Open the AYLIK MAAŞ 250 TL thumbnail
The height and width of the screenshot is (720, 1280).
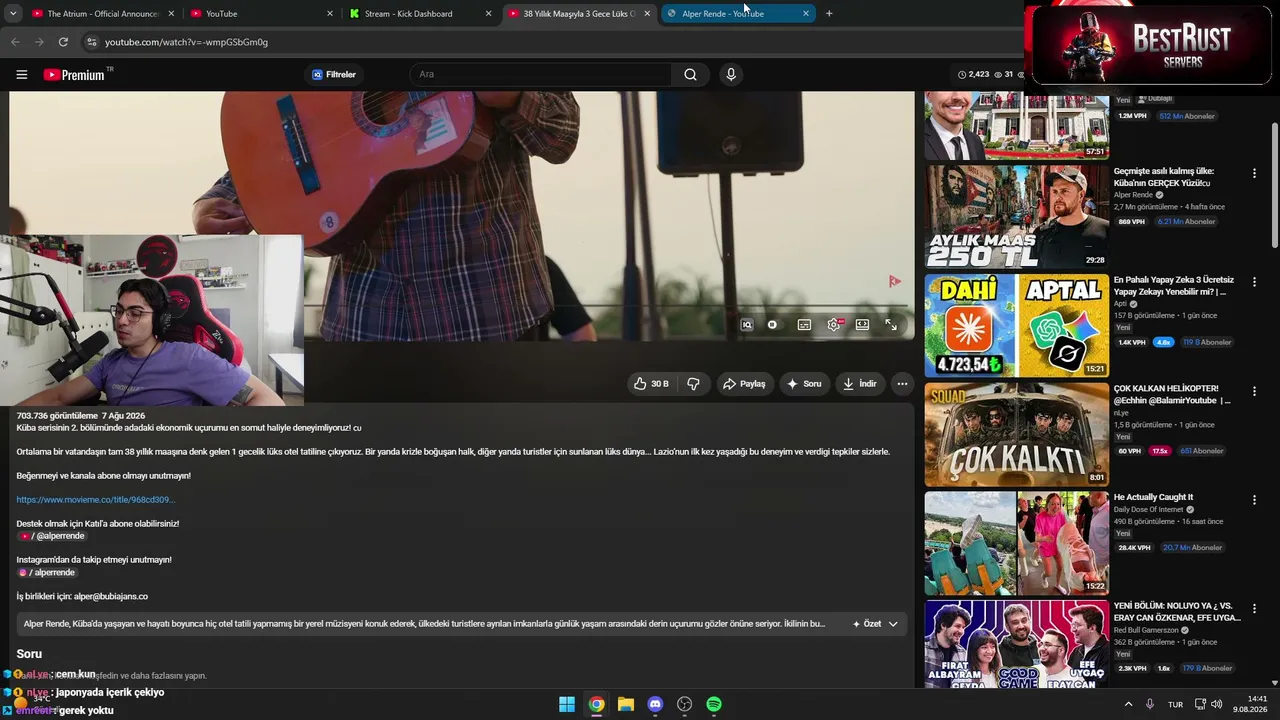click(x=1017, y=217)
